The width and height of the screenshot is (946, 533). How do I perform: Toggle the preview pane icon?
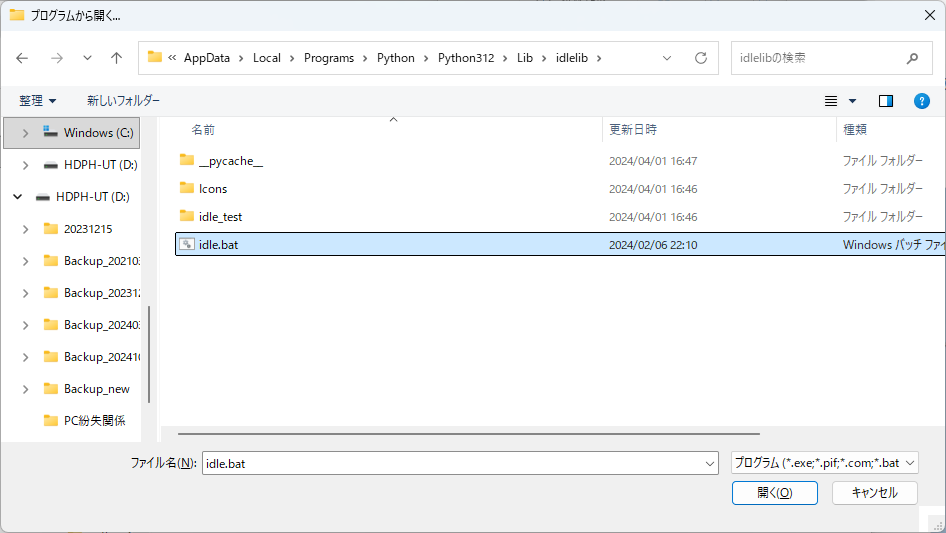pyautogui.click(x=885, y=101)
